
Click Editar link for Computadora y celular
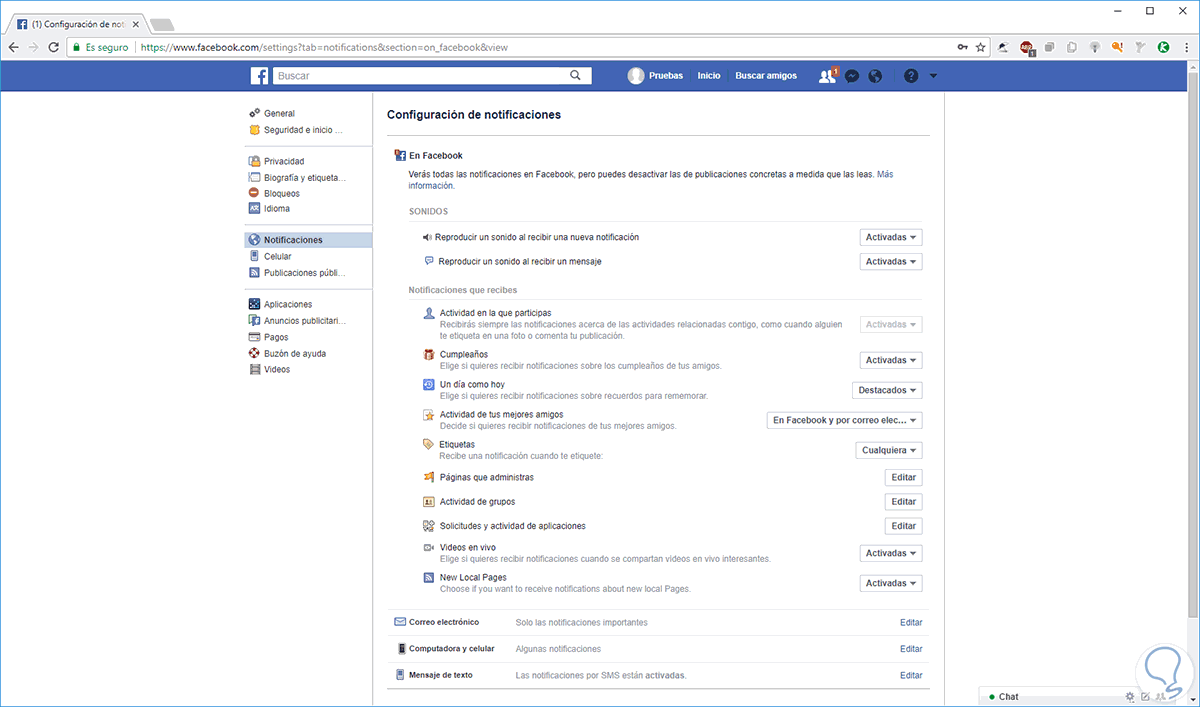pos(911,649)
